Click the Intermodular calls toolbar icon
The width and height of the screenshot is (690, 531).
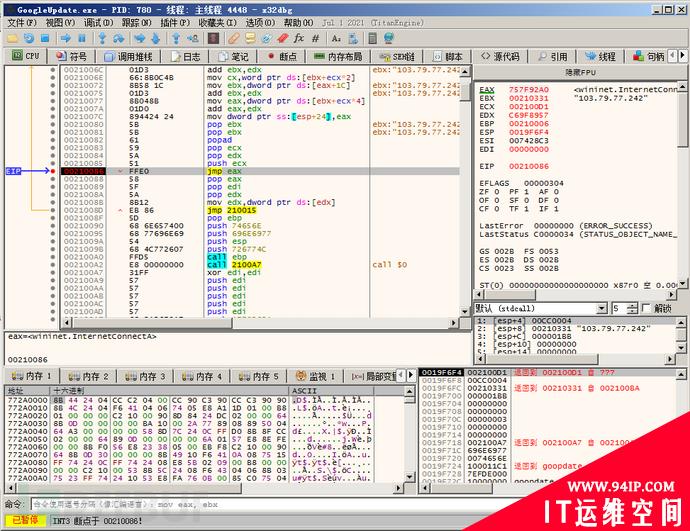click(x=352, y=38)
